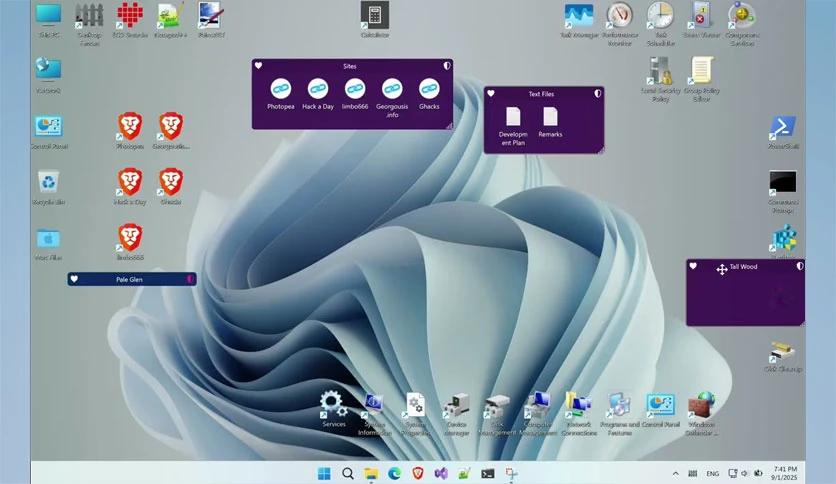
Task: Click the Tall Wood fence title
Action: [743, 267]
